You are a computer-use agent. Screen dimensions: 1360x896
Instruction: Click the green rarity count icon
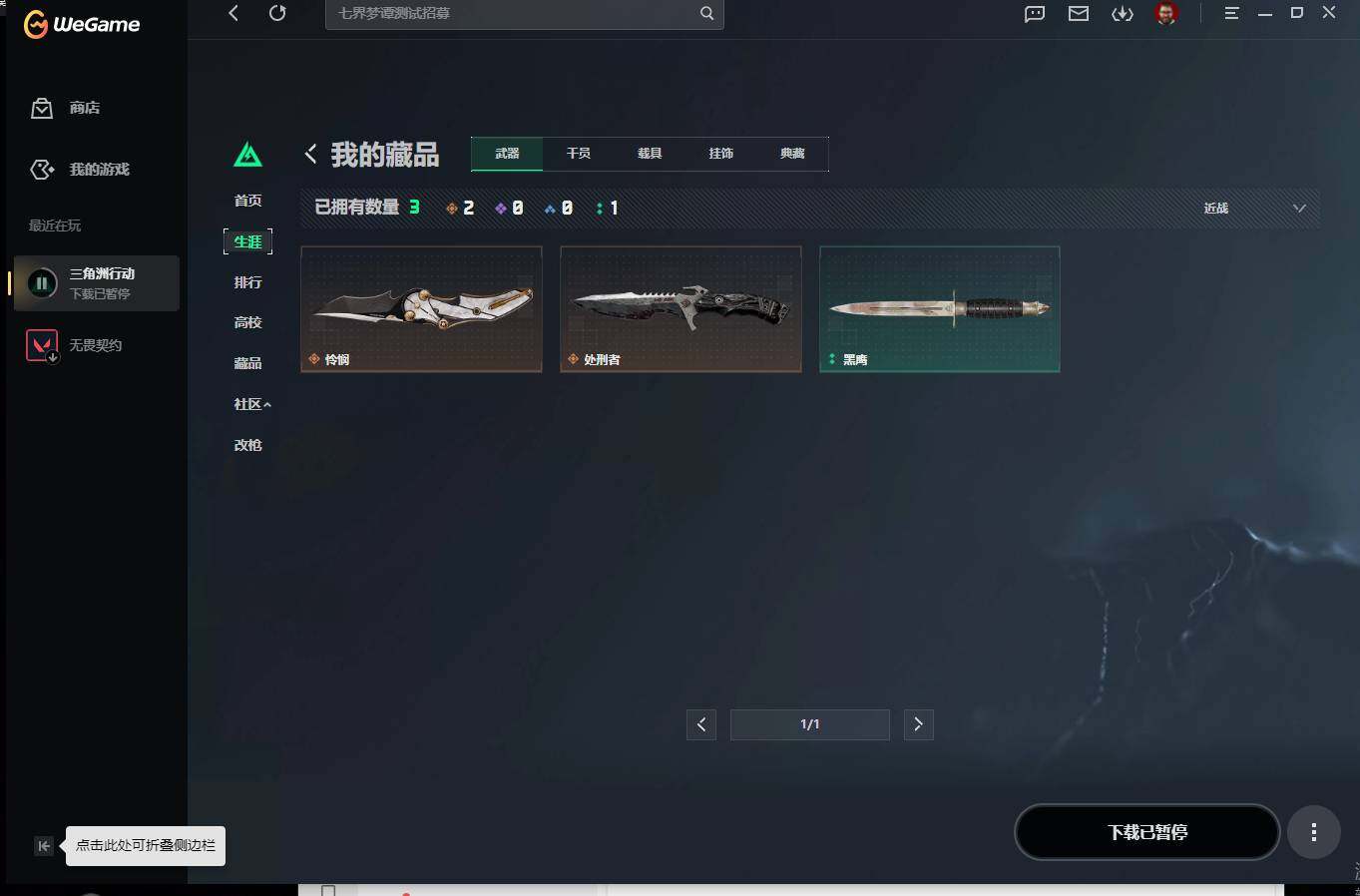(x=599, y=208)
